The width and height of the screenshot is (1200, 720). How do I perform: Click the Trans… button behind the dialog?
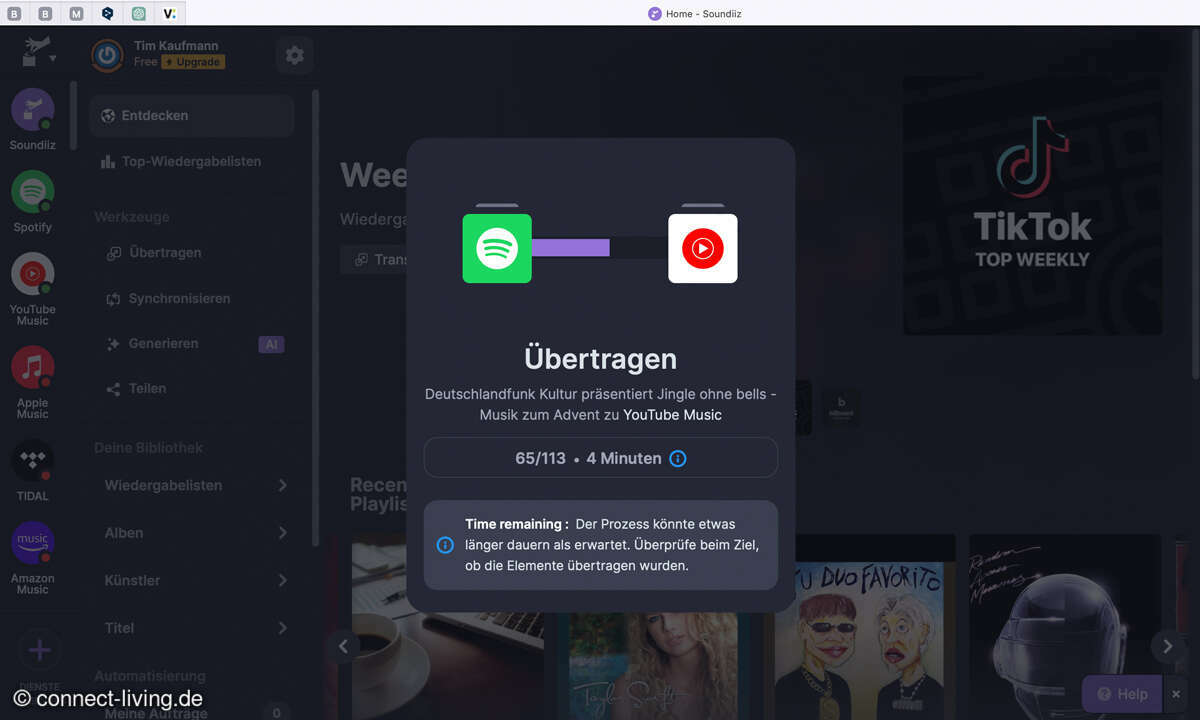[374, 259]
